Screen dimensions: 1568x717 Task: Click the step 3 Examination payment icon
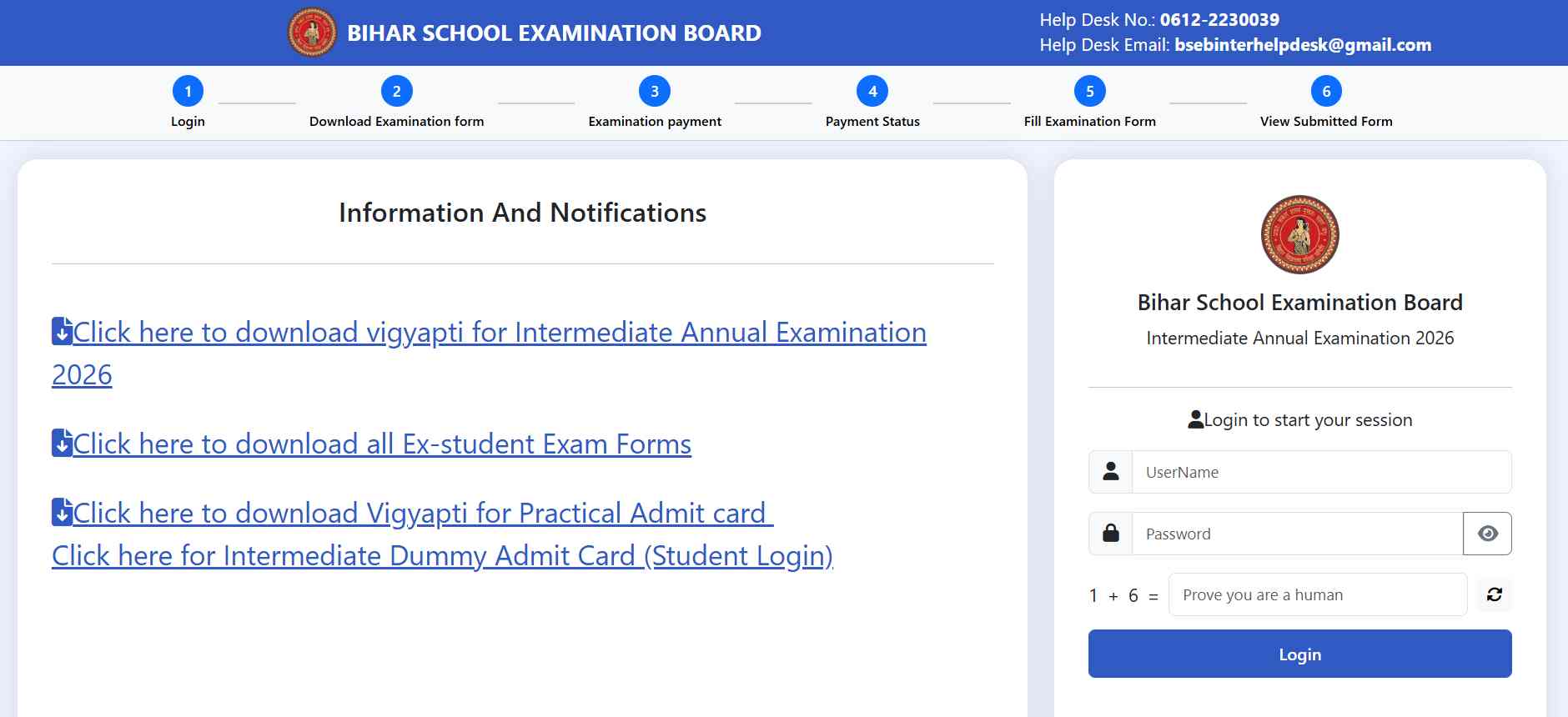(x=654, y=90)
